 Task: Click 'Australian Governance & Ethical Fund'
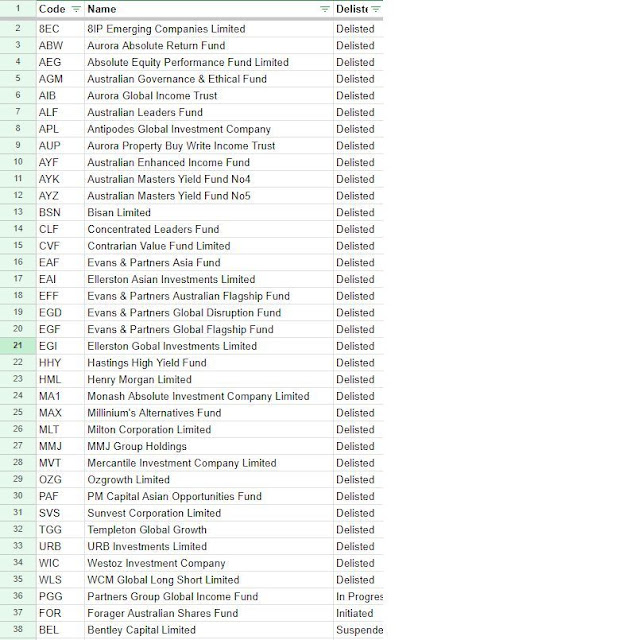(x=209, y=79)
